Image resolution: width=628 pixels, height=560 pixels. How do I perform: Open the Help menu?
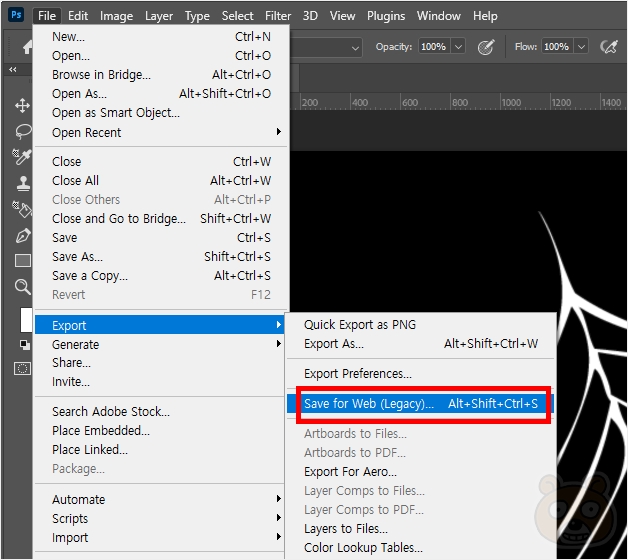pyautogui.click(x=485, y=16)
